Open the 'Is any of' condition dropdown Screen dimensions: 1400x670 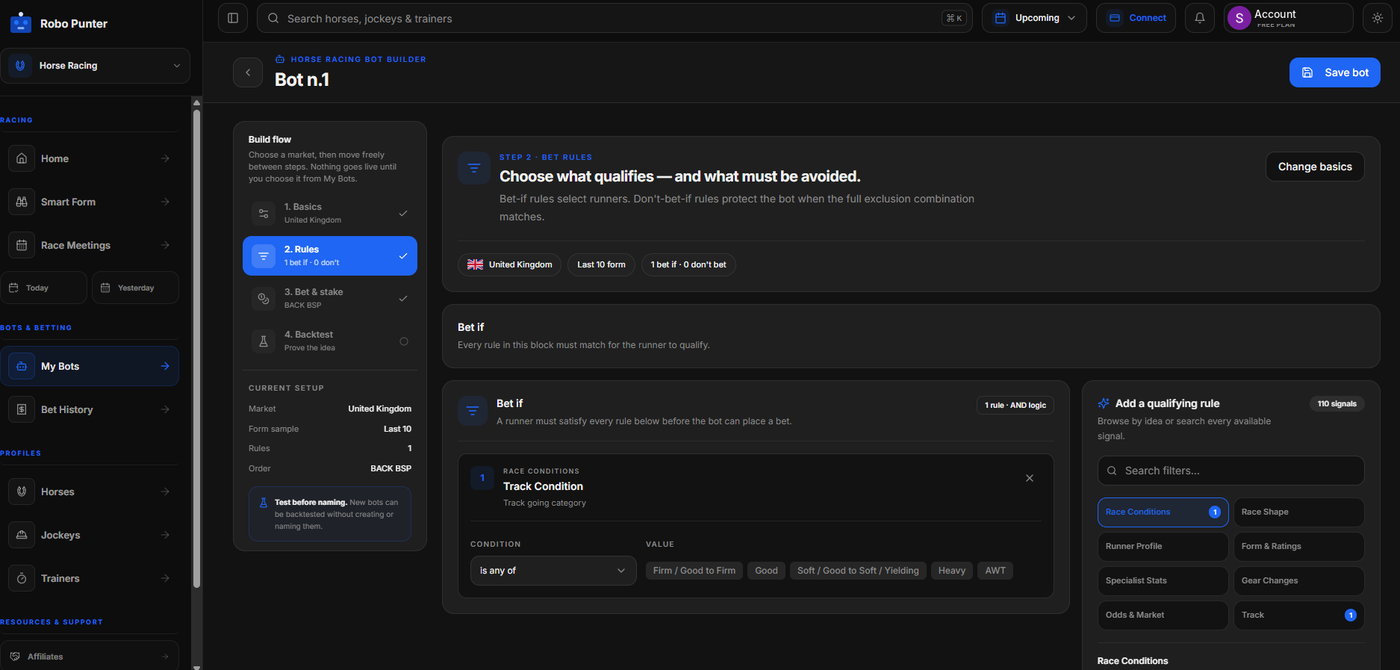point(553,570)
